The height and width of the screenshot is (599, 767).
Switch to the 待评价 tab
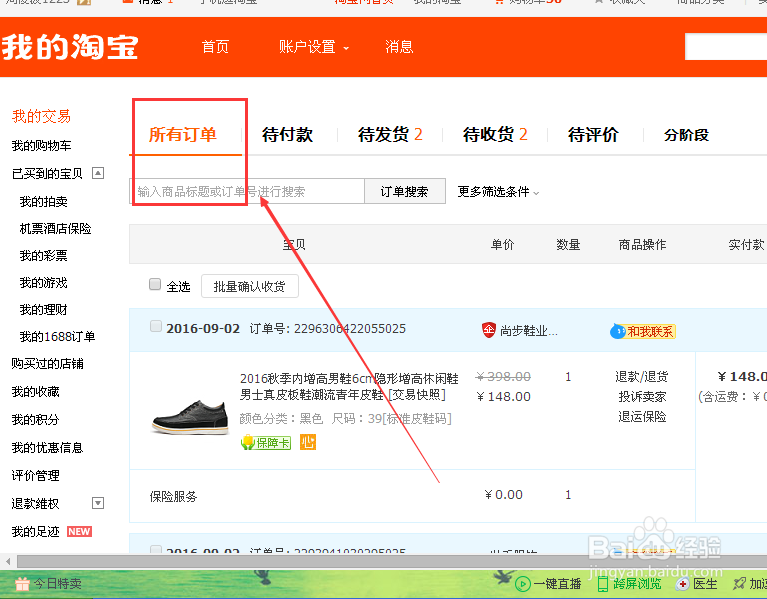(x=593, y=134)
